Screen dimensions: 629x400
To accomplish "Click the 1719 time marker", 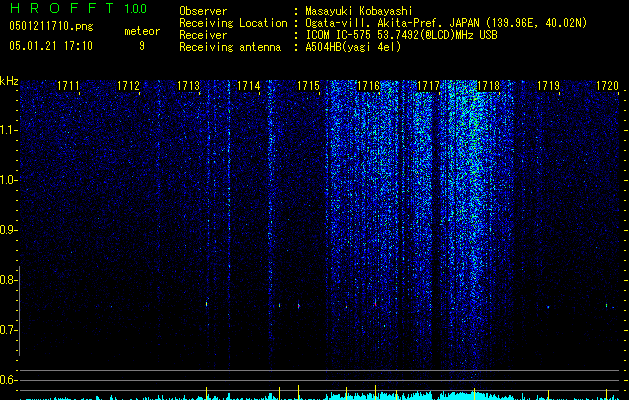I will coord(548,86).
